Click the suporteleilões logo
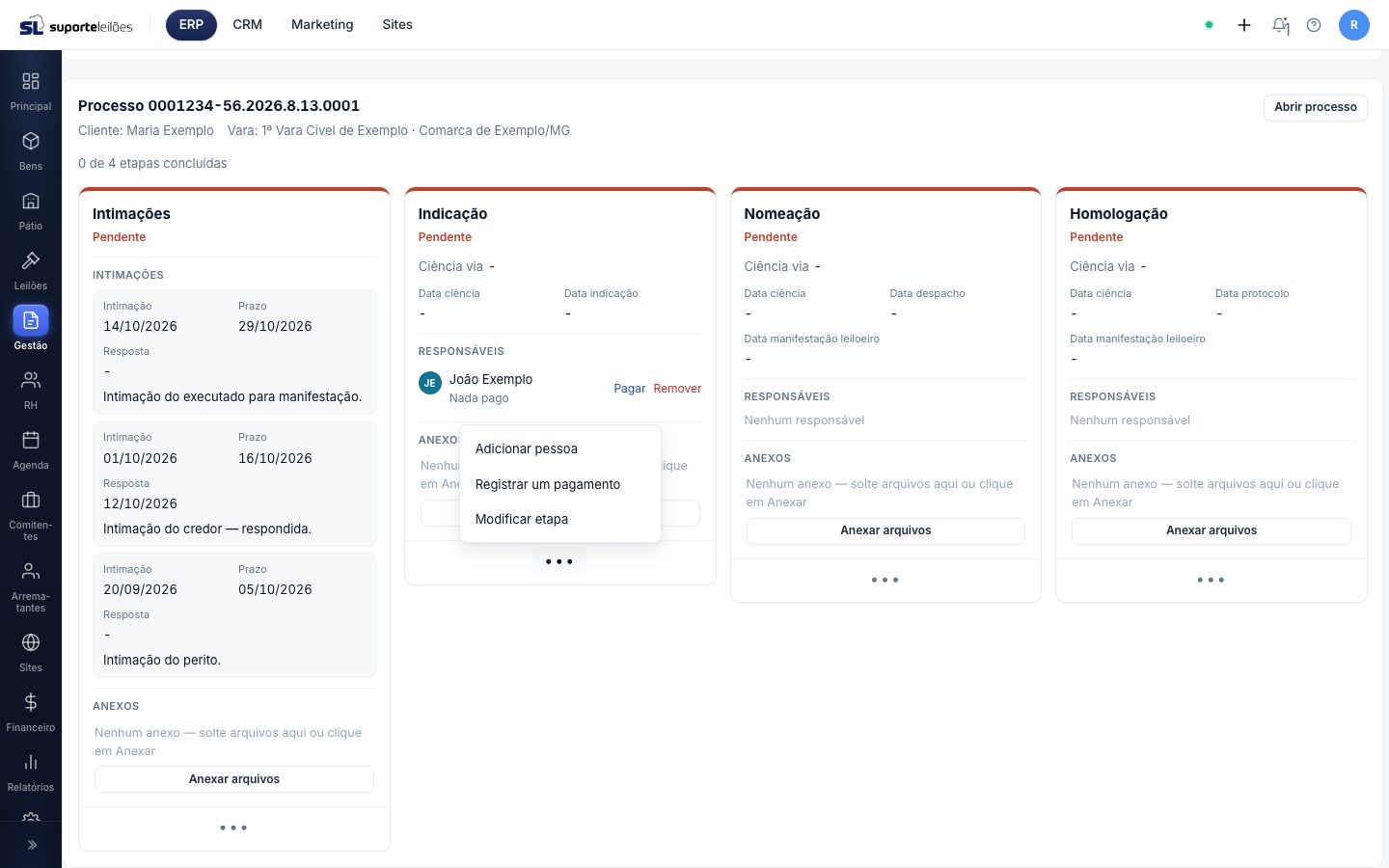The width and height of the screenshot is (1389, 868). (76, 26)
